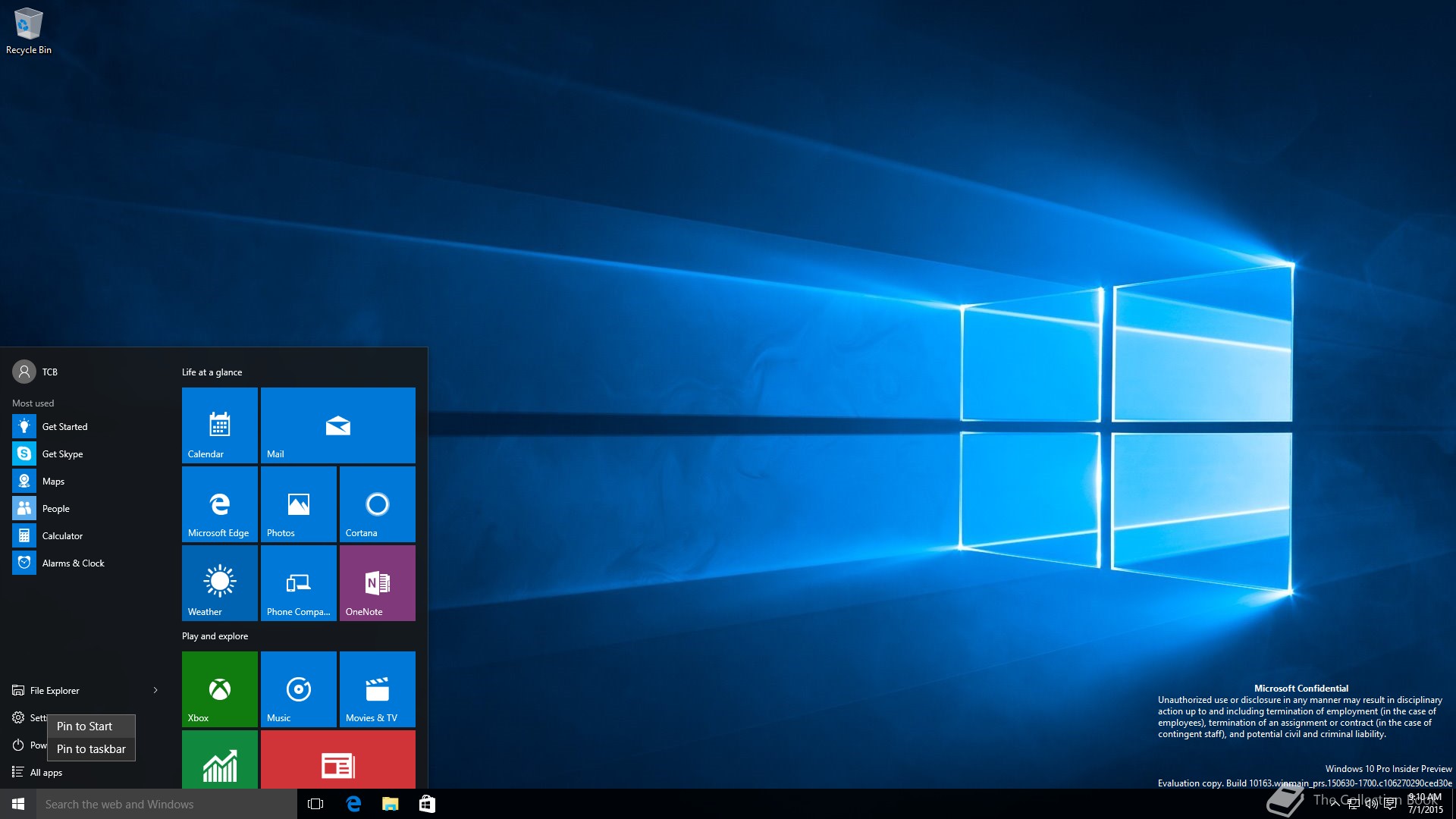Launch Edge from the taskbar
Image resolution: width=1456 pixels, height=819 pixels.
(353, 804)
